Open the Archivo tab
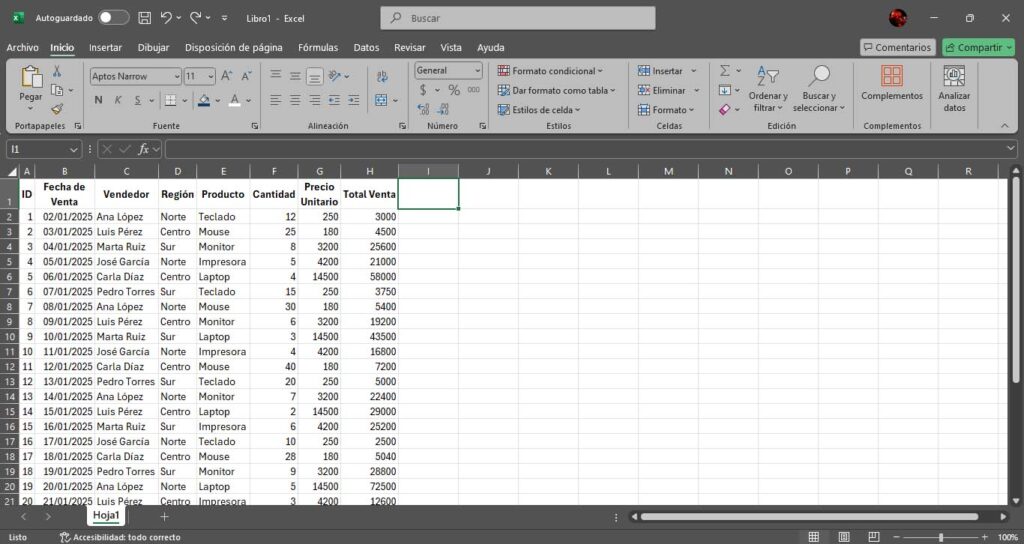Viewport: 1024px width, 544px height. [22, 48]
